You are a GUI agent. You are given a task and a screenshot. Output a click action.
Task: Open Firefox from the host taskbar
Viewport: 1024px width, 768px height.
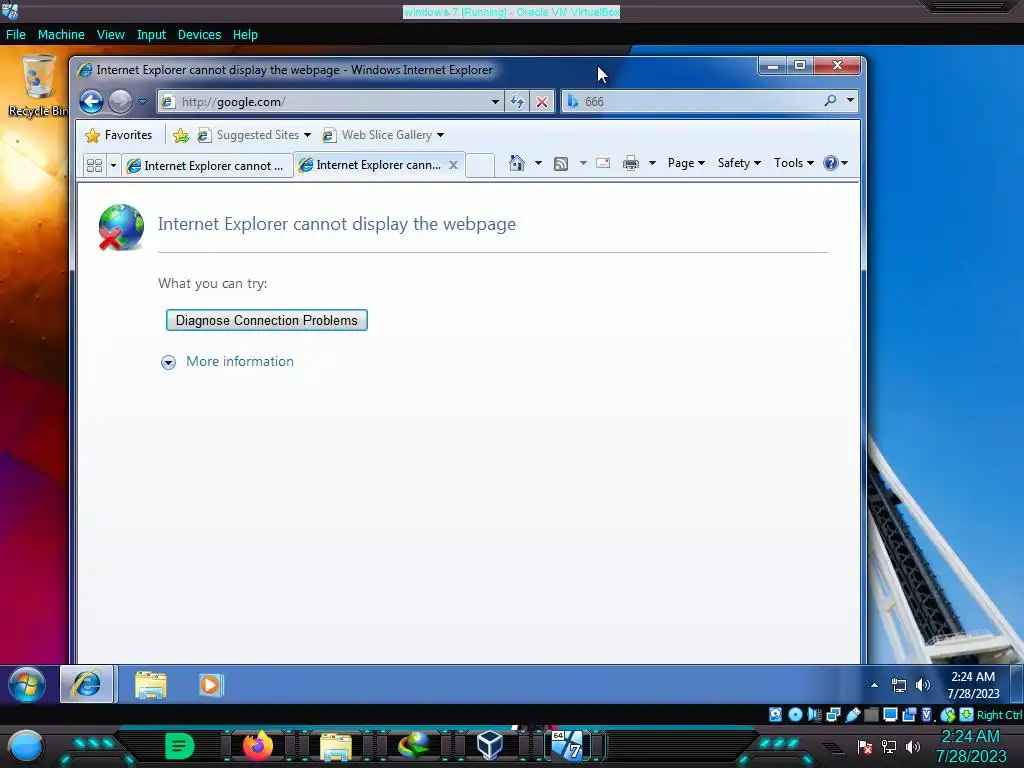257,745
